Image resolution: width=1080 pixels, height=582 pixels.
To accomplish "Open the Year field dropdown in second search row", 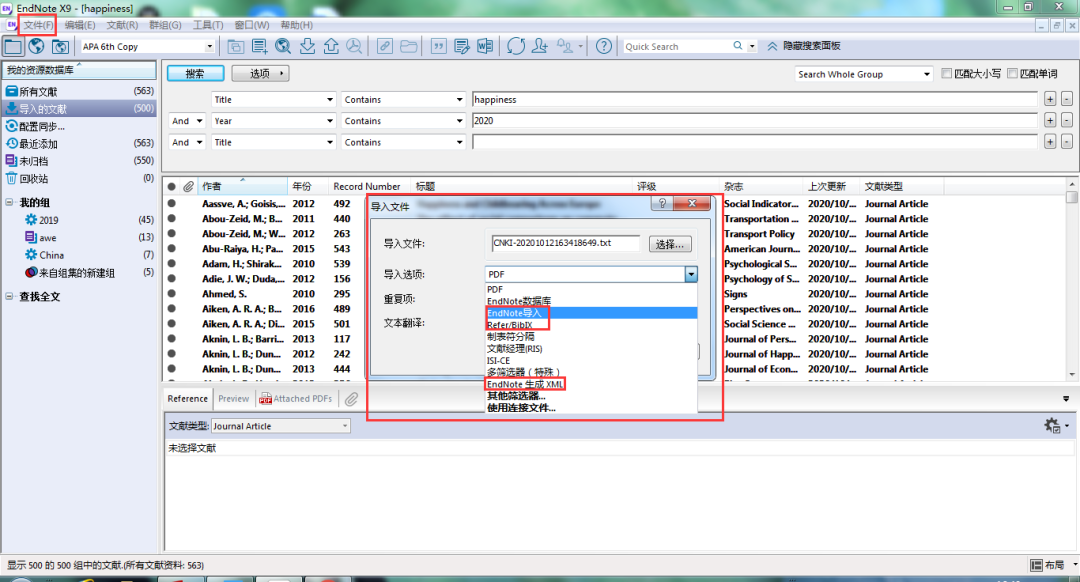I will (x=329, y=121).
